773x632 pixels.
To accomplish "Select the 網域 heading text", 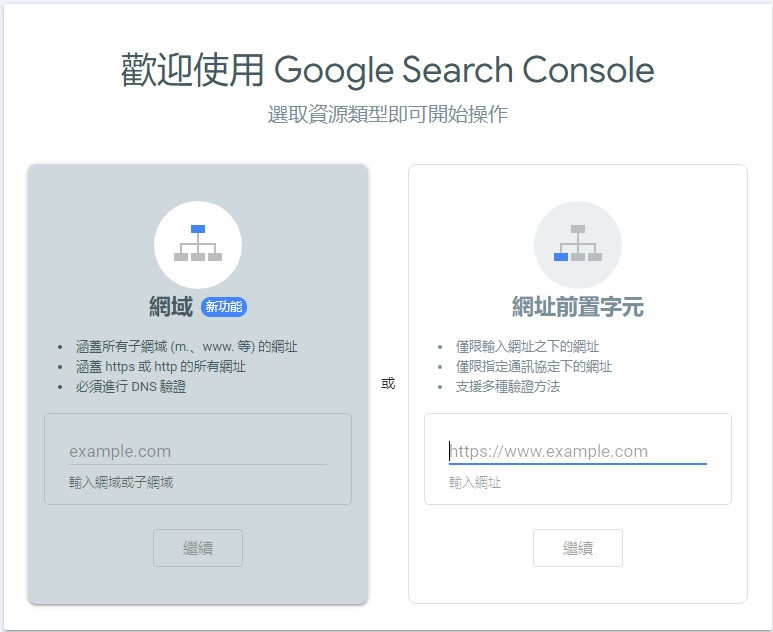I will point(171,307).
